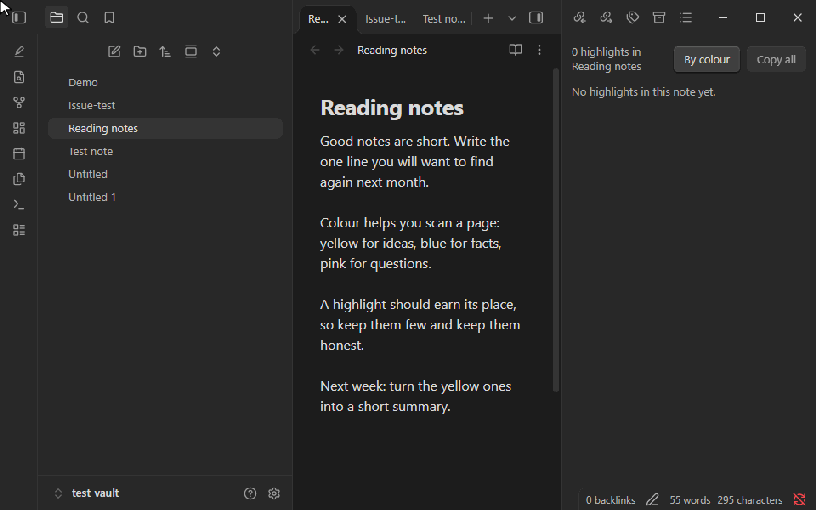Open the Issue-test note
This screenshot has height=510, width=816.
165,105
